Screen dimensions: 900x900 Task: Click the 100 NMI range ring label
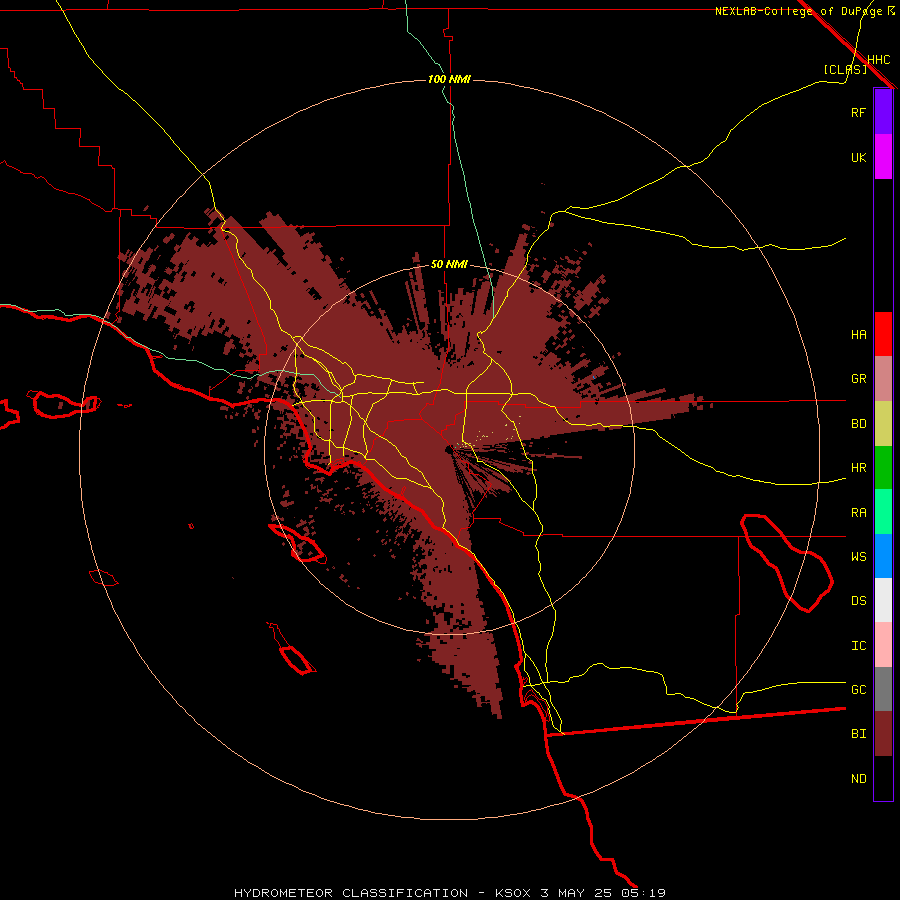click(449, 79)
